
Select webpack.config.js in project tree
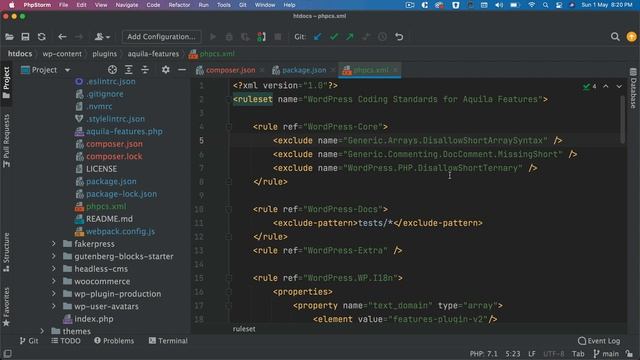pyautogui.click(x=120, y=231)
